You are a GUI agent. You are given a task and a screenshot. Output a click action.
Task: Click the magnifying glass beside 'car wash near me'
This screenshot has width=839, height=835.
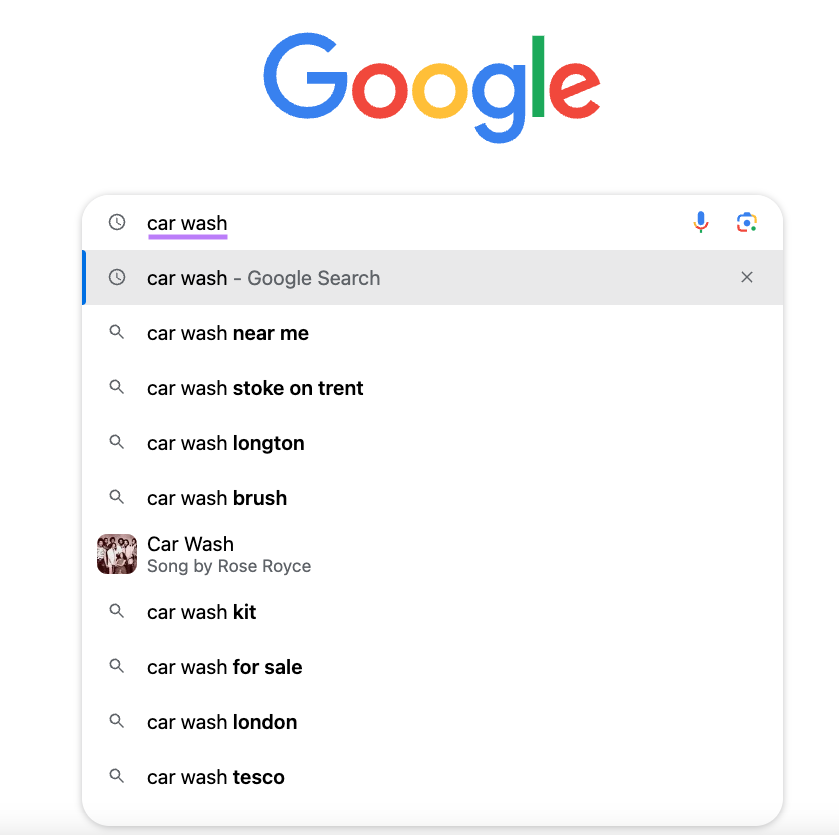(117, 332)
